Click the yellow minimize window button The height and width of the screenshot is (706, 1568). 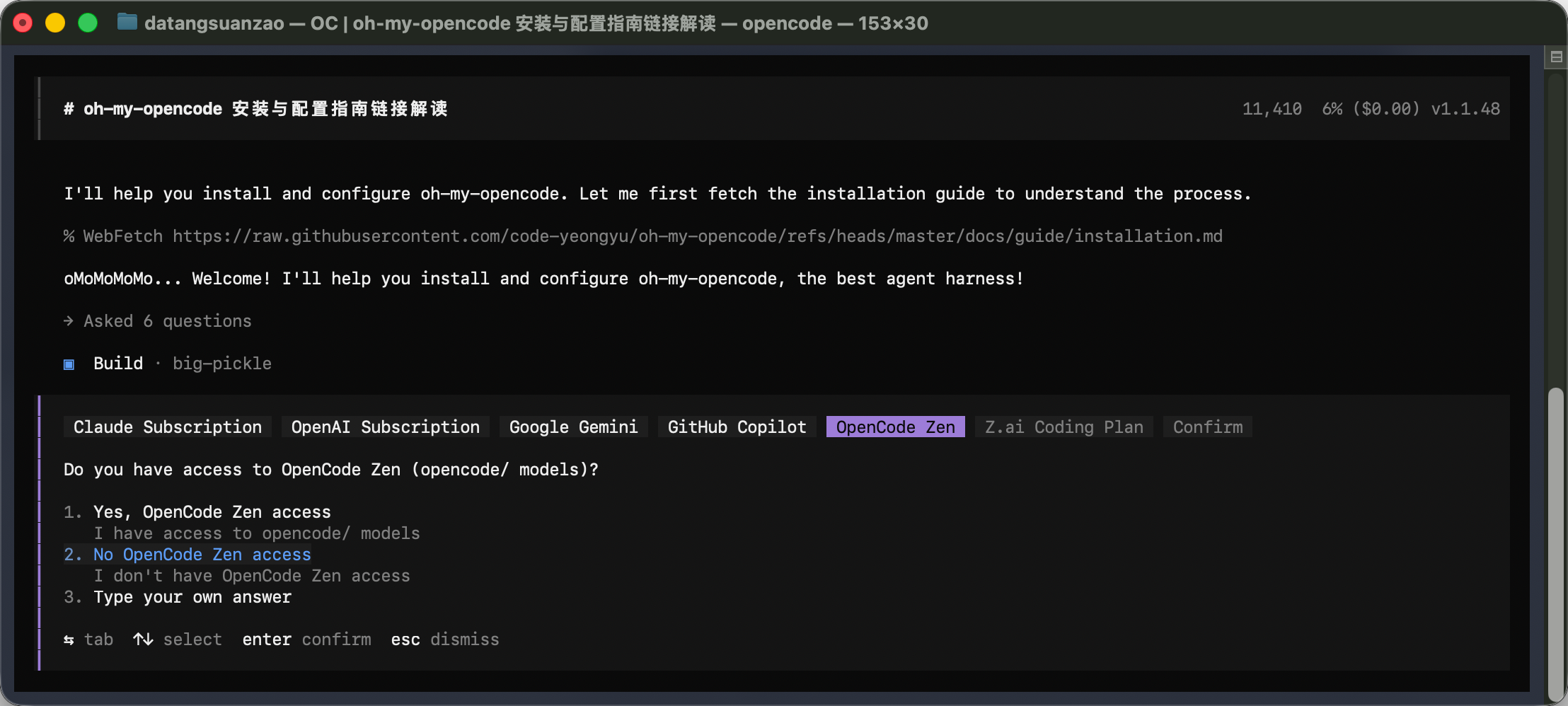point(55,23)
